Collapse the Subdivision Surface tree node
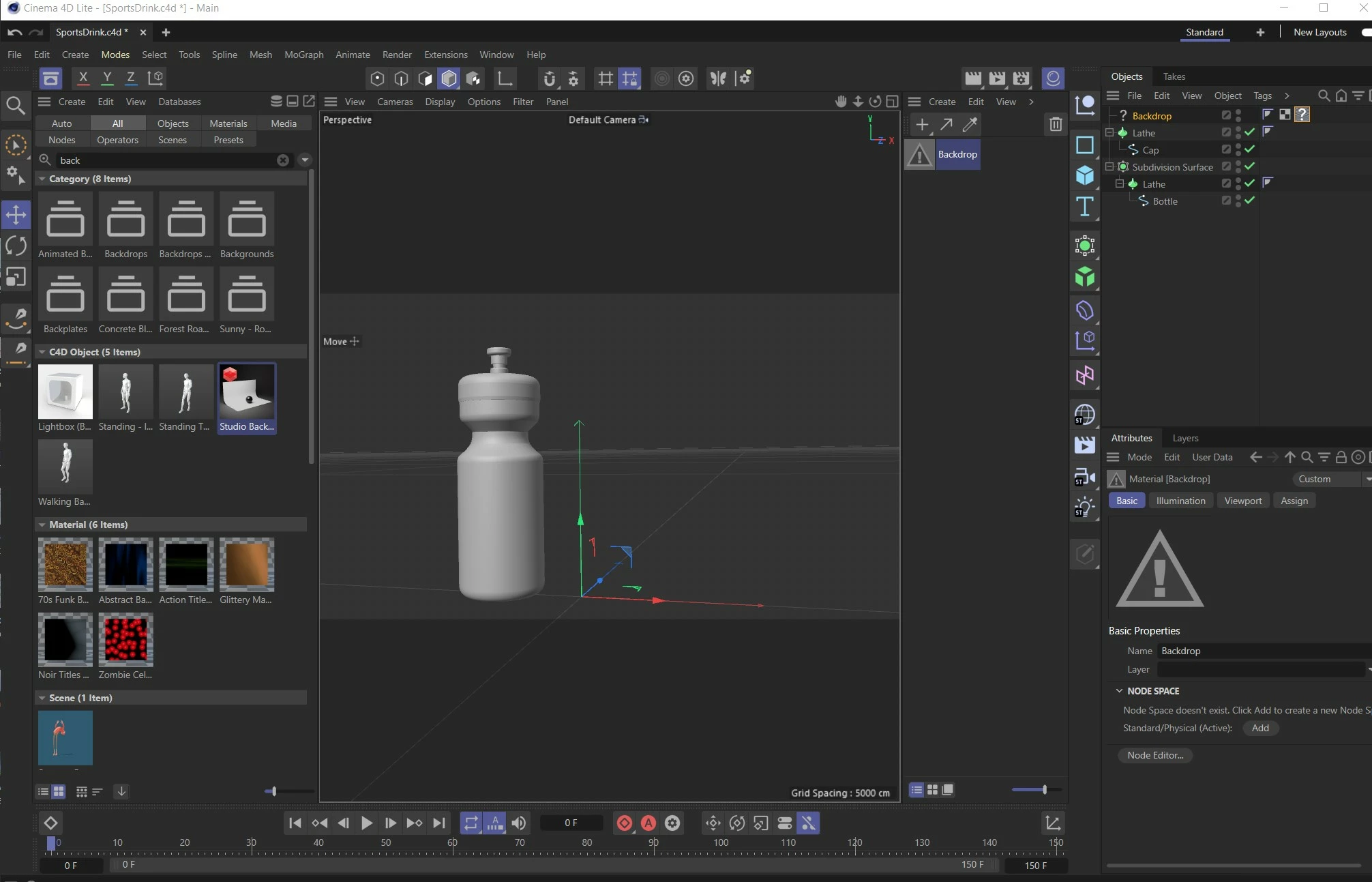The image size is (1372, 882). click(1109, 166)
